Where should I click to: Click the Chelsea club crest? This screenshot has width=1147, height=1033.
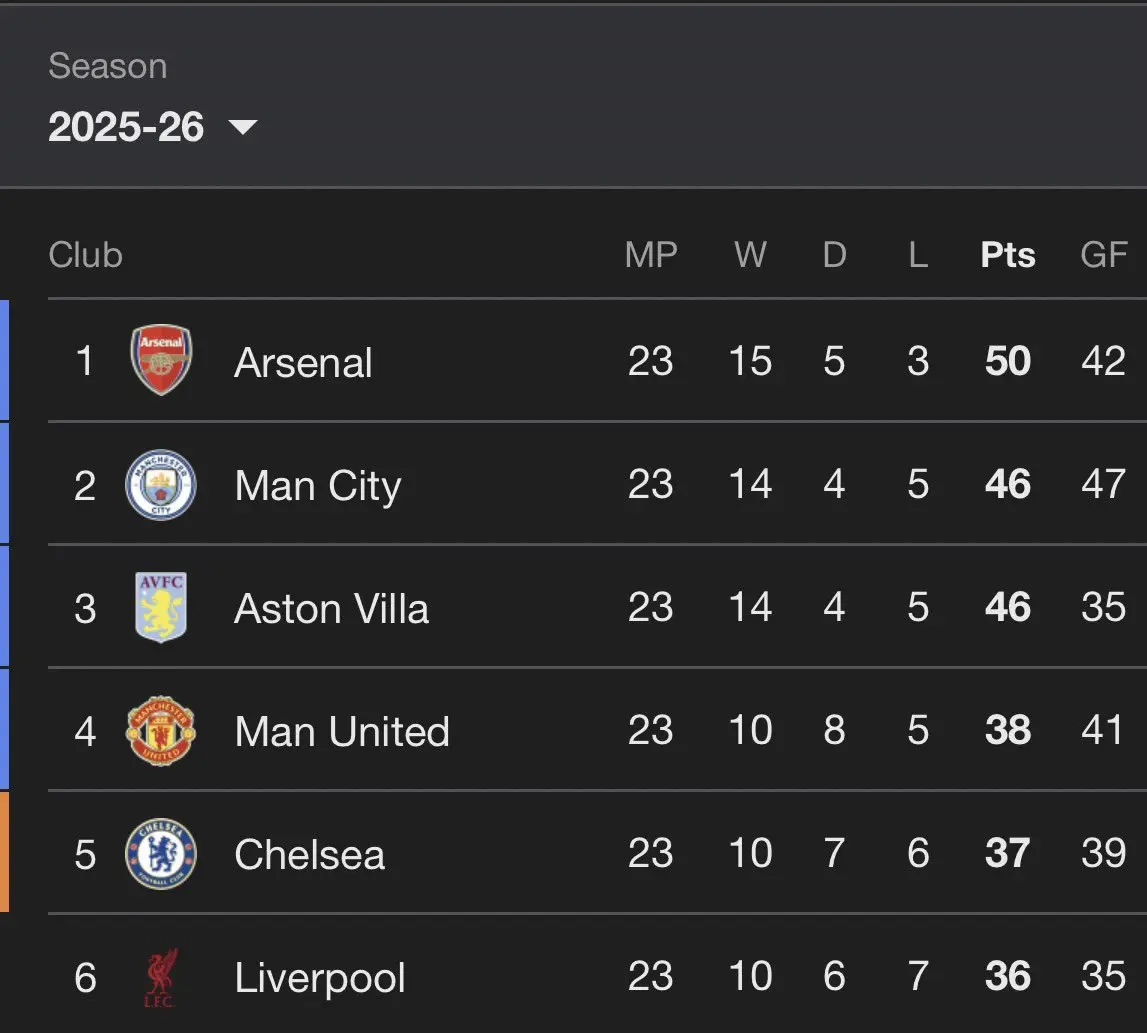[161, 854]
